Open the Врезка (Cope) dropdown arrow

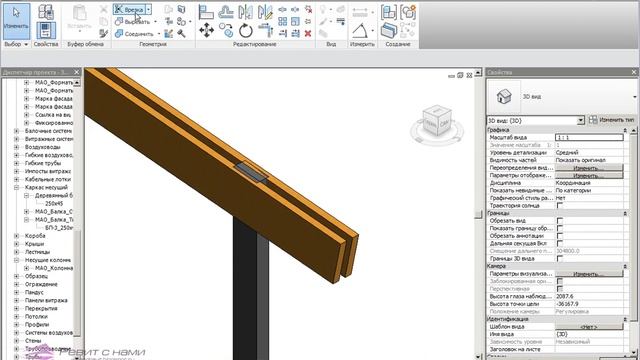click(x=149, y=9)
